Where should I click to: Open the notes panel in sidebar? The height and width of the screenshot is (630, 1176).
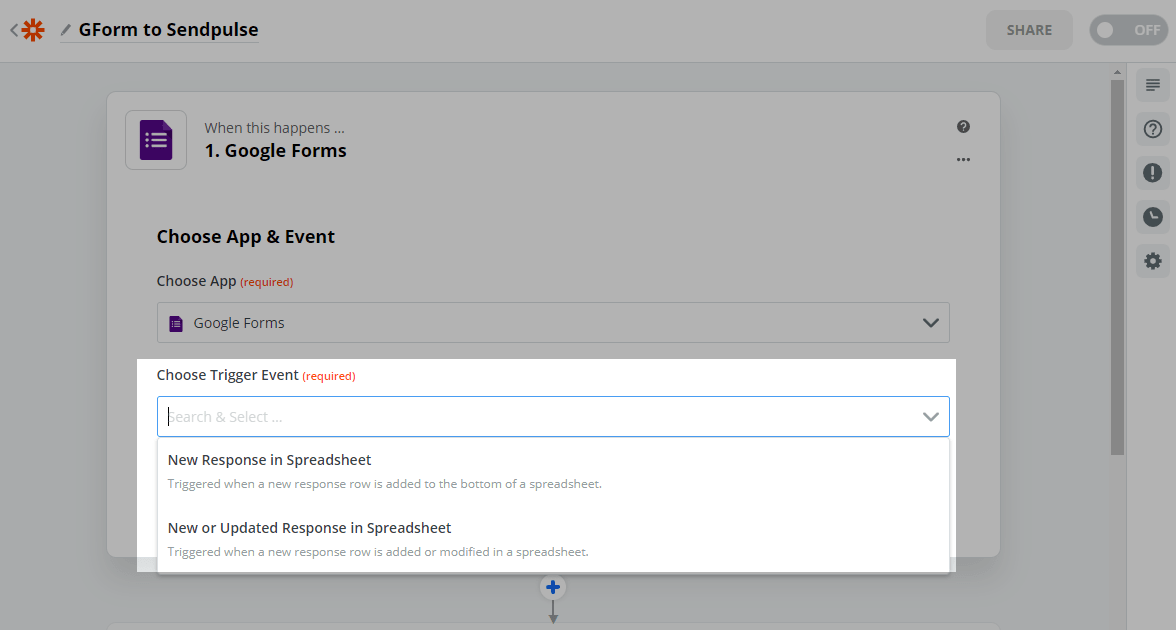click(1153, 85)
